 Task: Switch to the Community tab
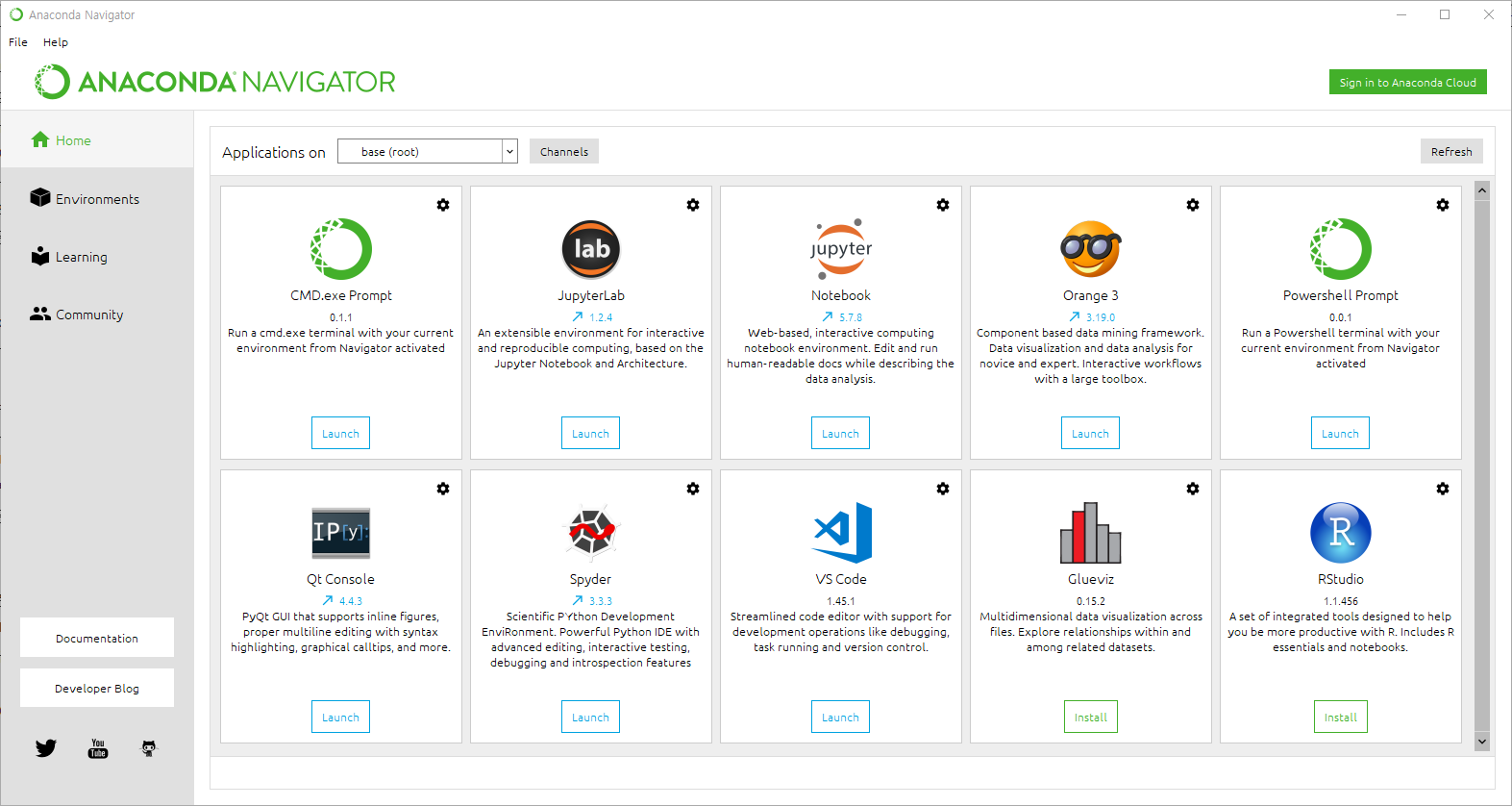[97, 315]
